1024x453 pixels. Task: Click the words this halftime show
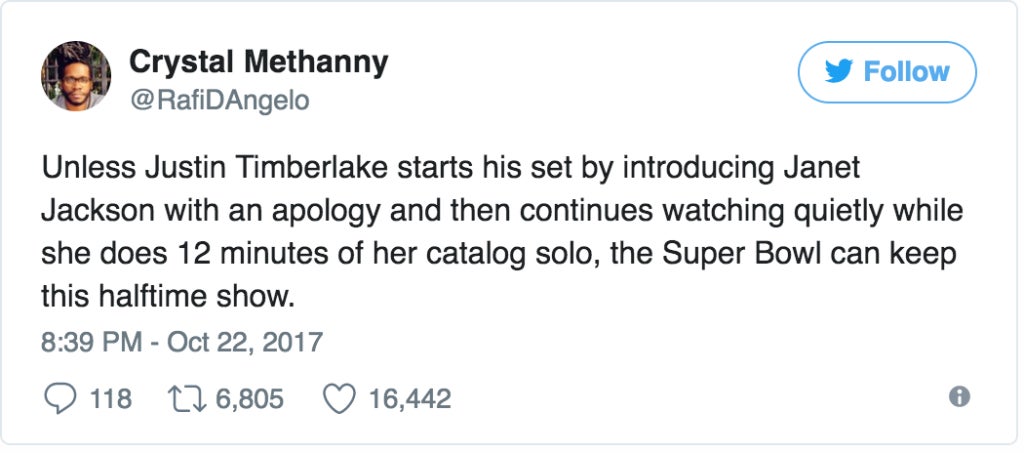(x=165, y=298)
